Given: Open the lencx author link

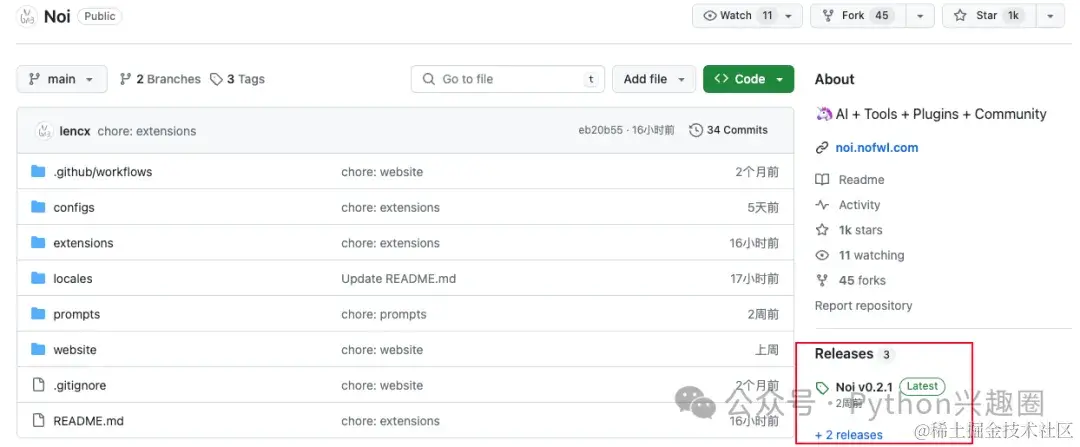Looking at the screenshot, I should click(75, 131).
